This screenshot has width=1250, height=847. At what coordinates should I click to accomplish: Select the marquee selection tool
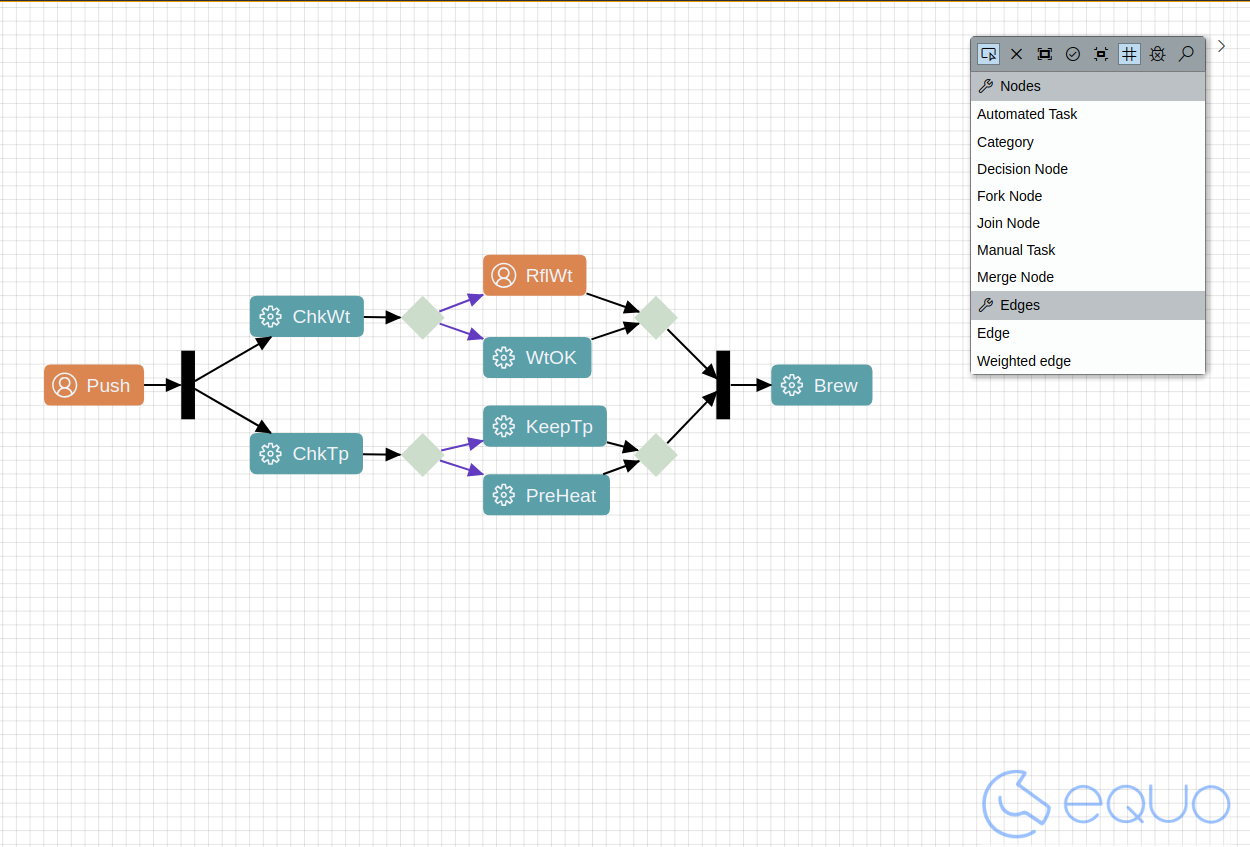988,54
